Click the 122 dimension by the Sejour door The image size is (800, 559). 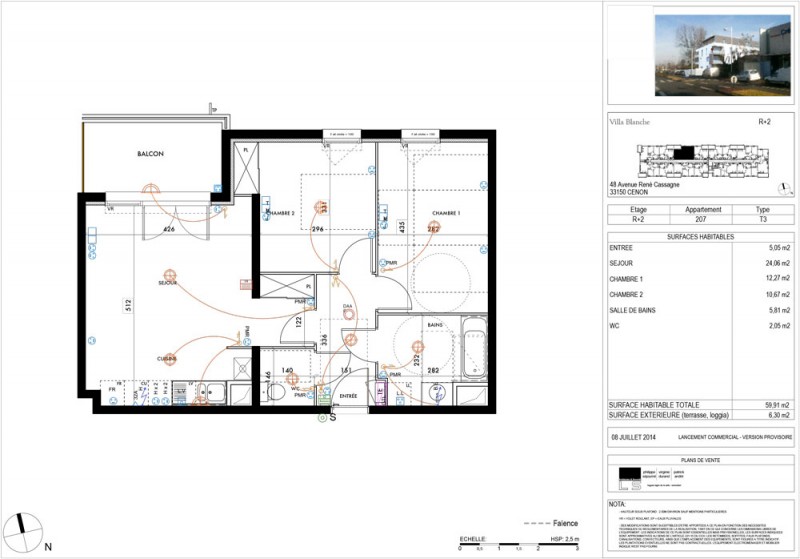pos(299,321)
